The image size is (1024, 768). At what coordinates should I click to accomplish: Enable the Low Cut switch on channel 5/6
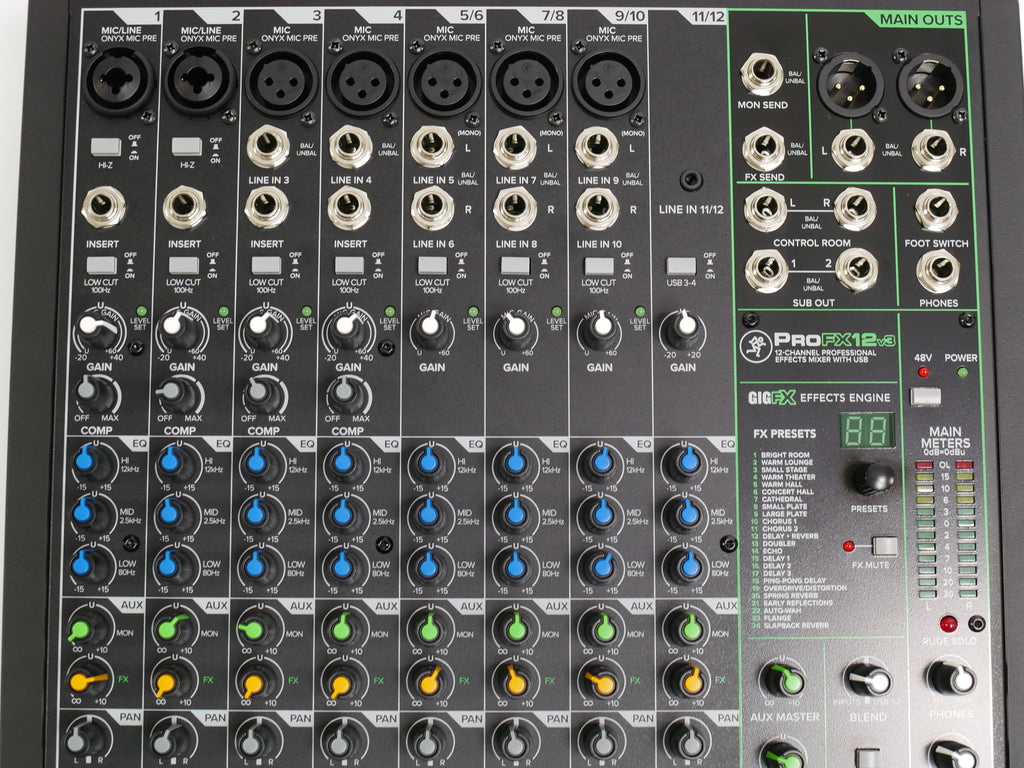pos(431,266)
